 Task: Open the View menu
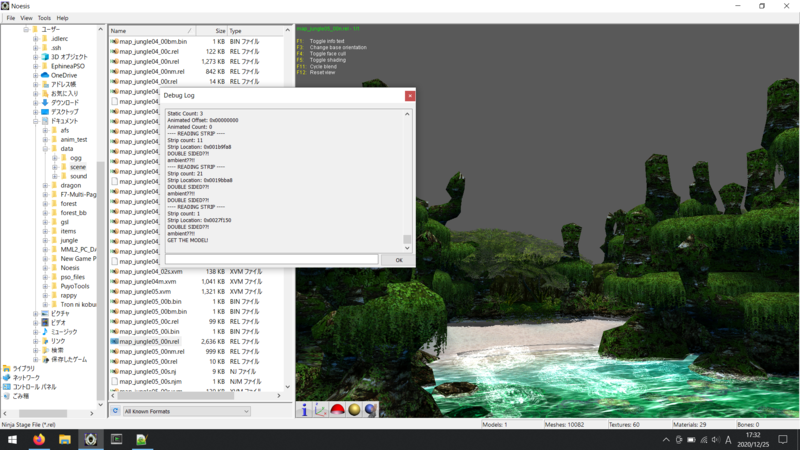pyautogui.click(x=26, y=18)
